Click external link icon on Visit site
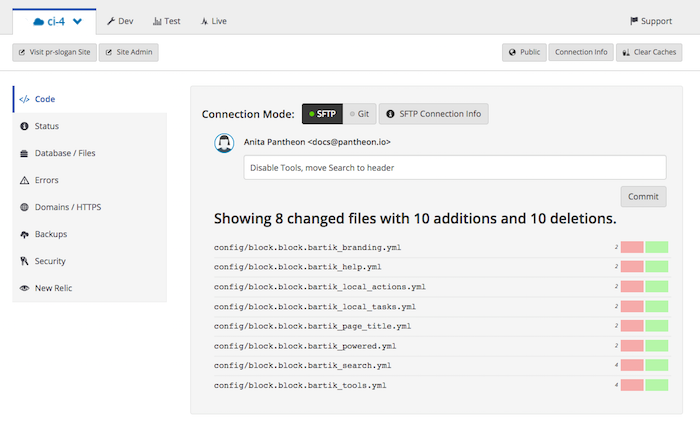 click(x=21, y=52)
